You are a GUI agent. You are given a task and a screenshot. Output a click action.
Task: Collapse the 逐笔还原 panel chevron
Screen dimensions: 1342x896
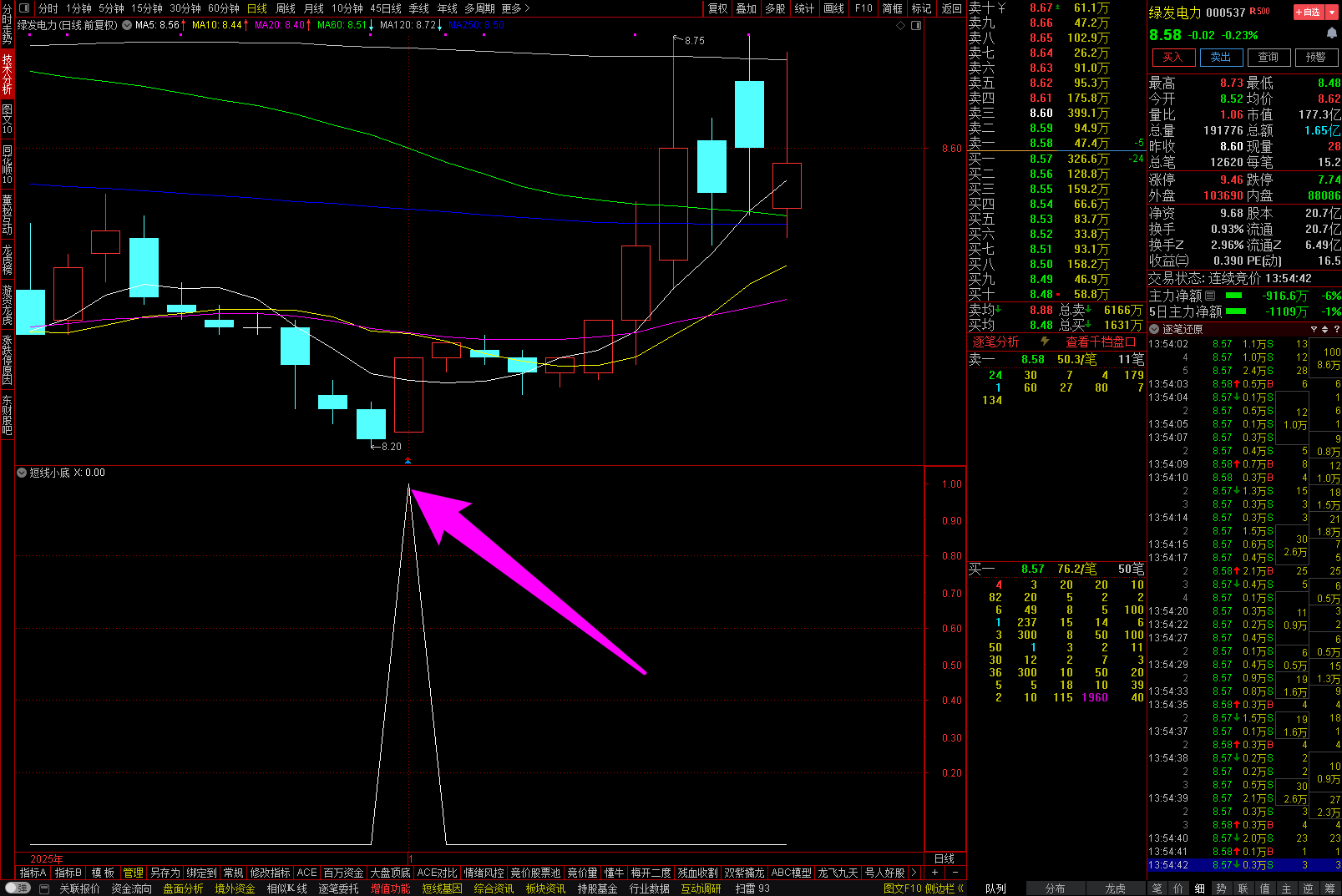1154,329
